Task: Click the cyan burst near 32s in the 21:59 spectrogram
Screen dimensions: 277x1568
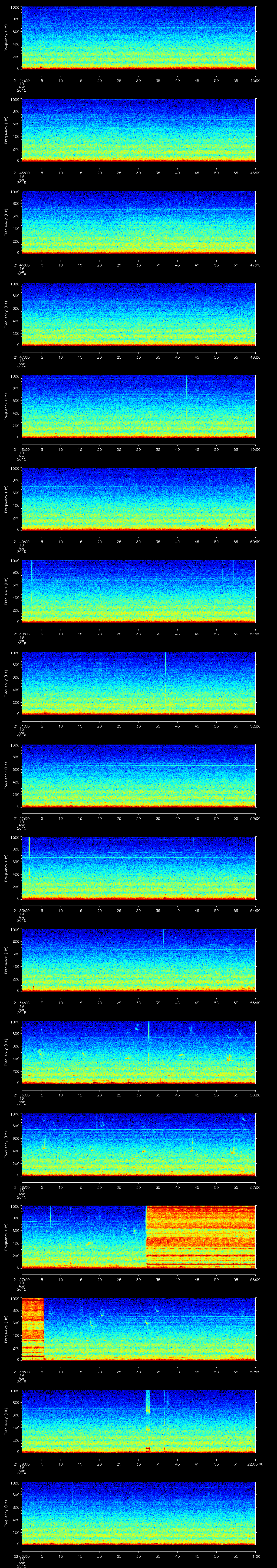Action: (x=147, y=1402)
